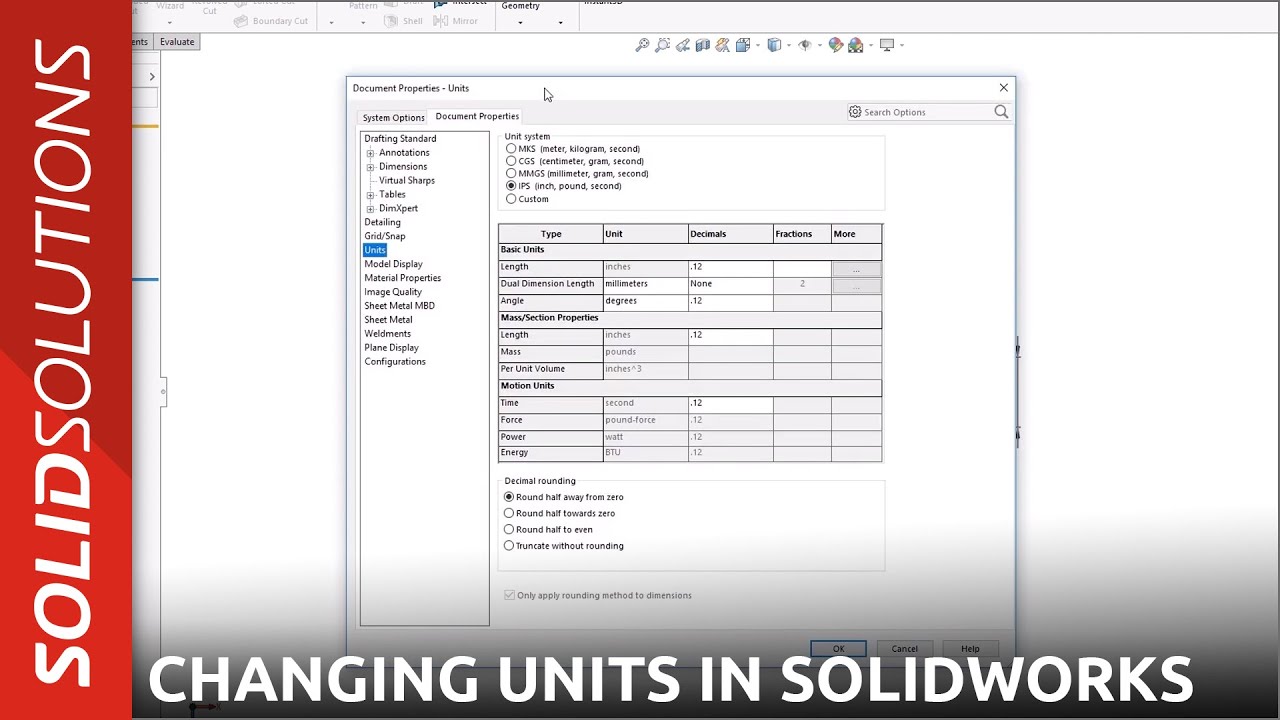Image resolution: width=1280 pixels, height=720 pixels.
Task: Open View Settings dropdown arrow
Action: (x=902, y=45)
